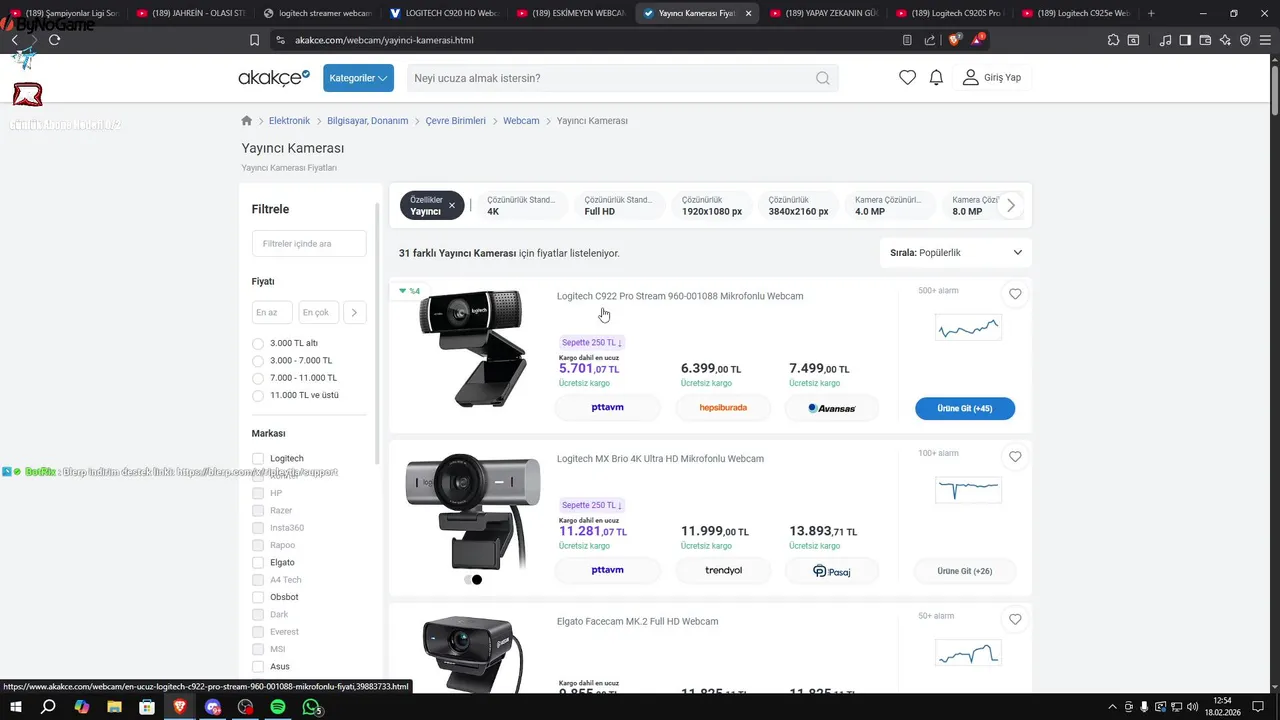
Task: Show hidden system tray icons chevron
Action: [1112, 707]
